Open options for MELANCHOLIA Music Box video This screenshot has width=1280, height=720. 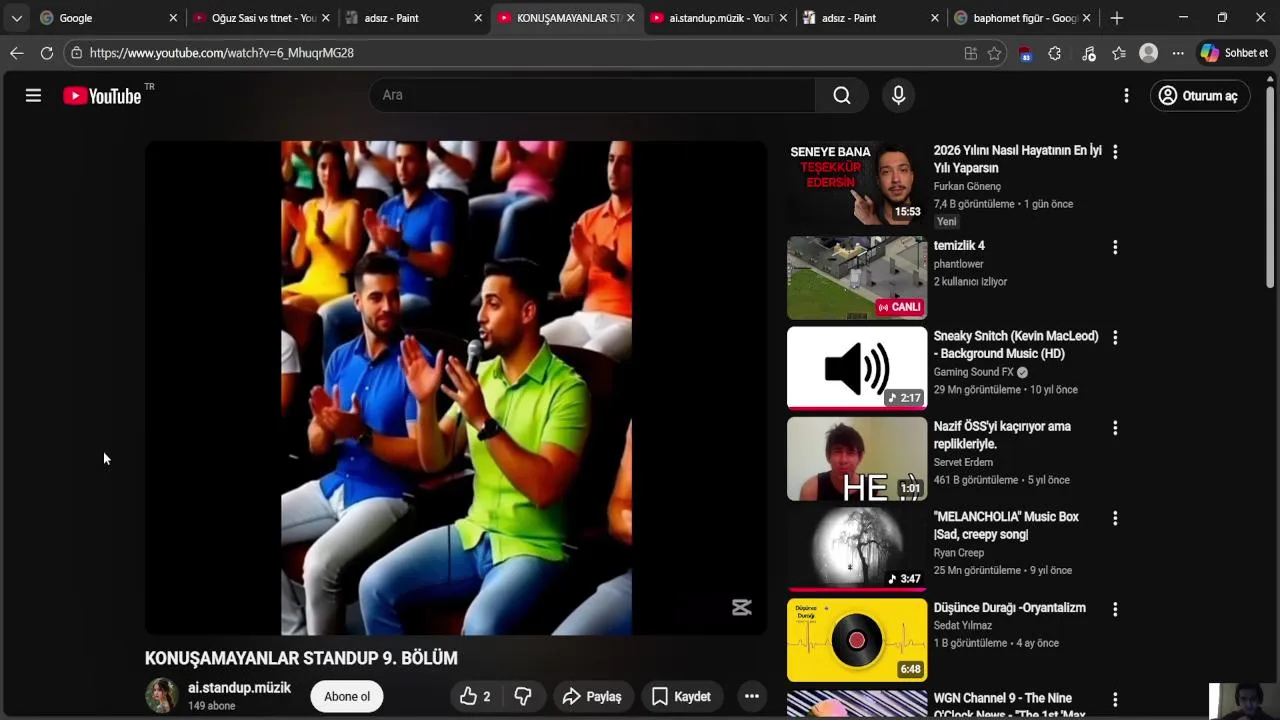tap(1115, 518)
